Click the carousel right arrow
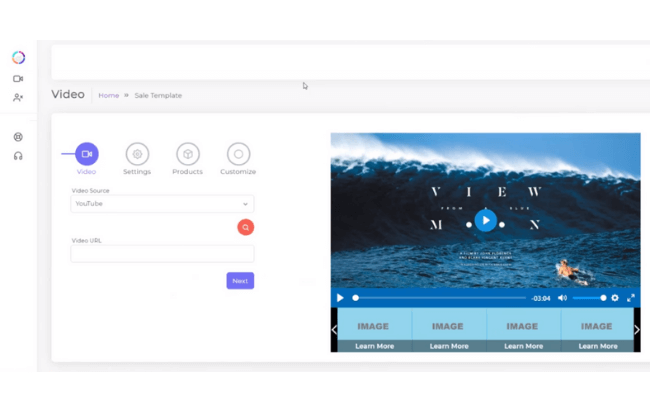 637,330
